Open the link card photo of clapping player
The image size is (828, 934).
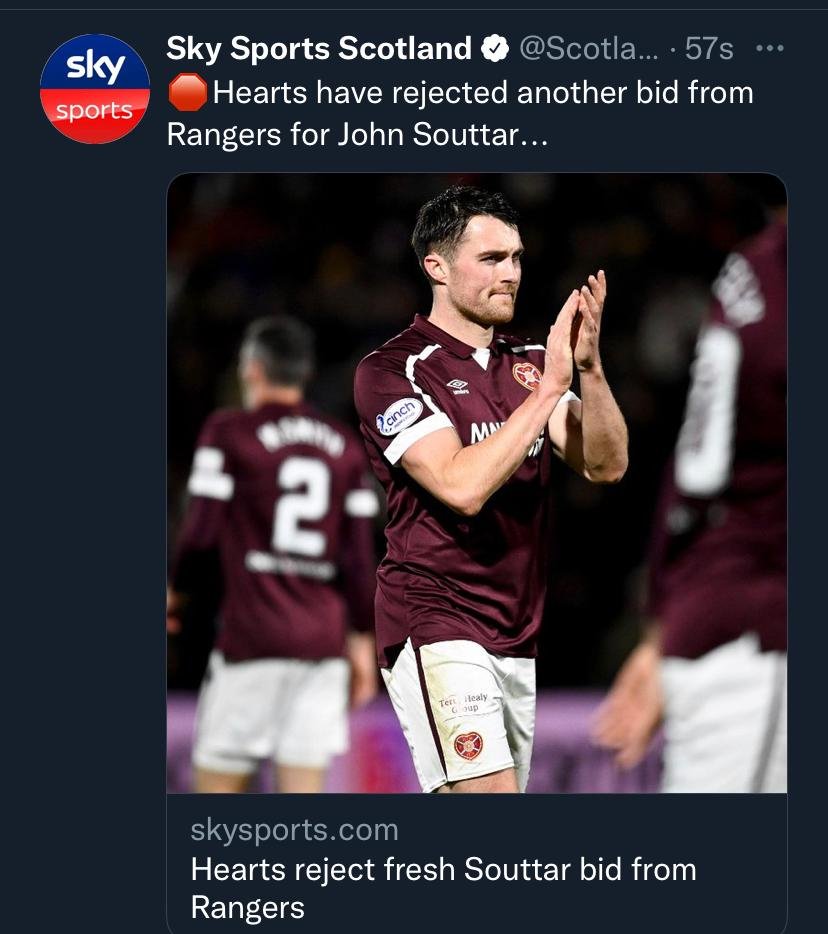(477, 483)
